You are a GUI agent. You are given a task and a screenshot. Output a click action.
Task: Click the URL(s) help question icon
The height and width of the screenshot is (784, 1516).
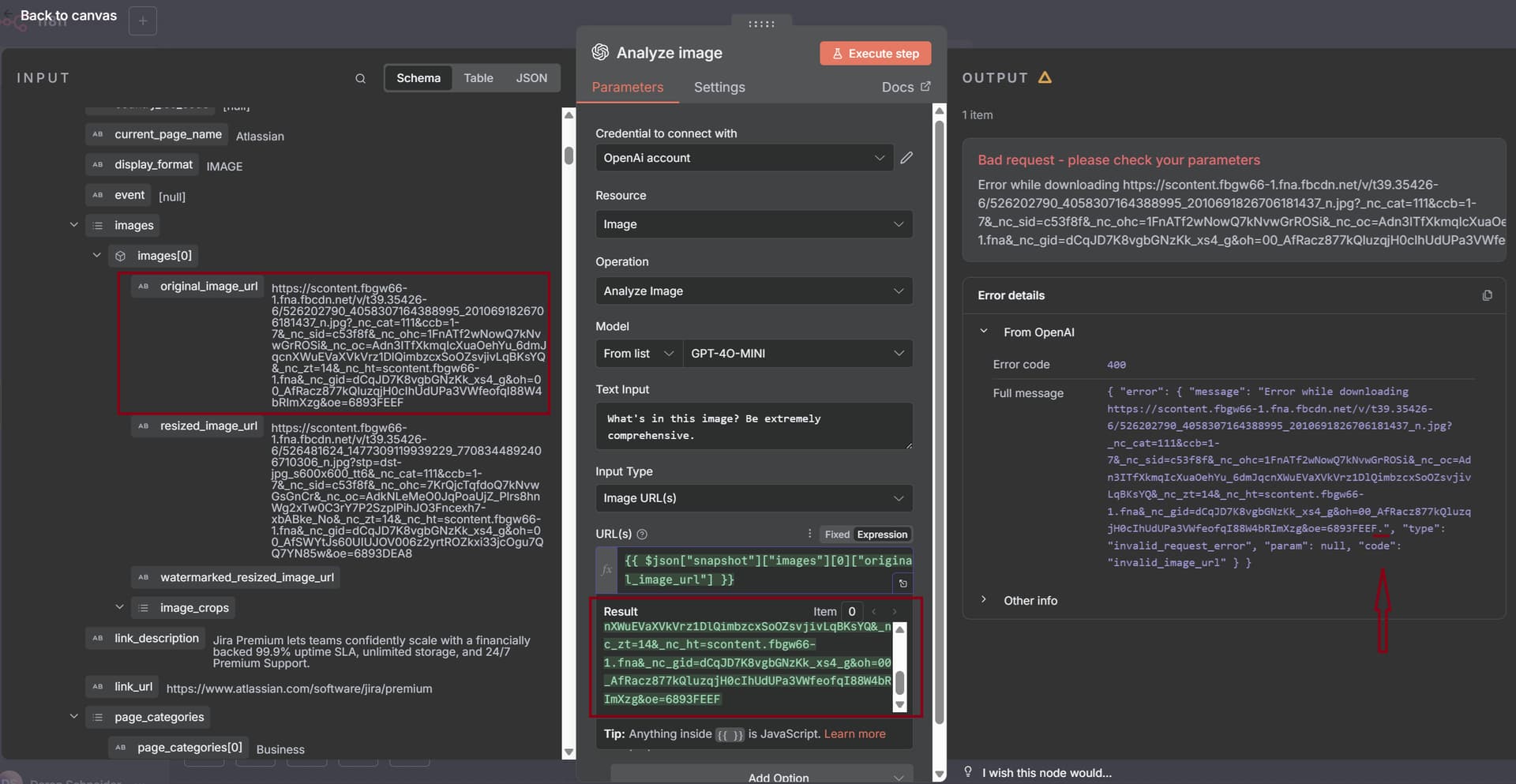tap(642, 535)
